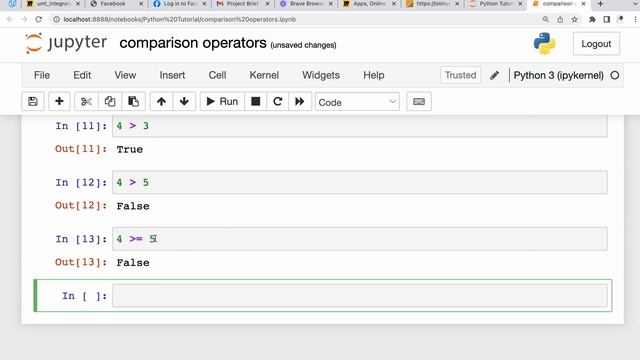Interrupt the kernel with stop icon
Viewport: 640px width, 360px height.
[256, 101]
